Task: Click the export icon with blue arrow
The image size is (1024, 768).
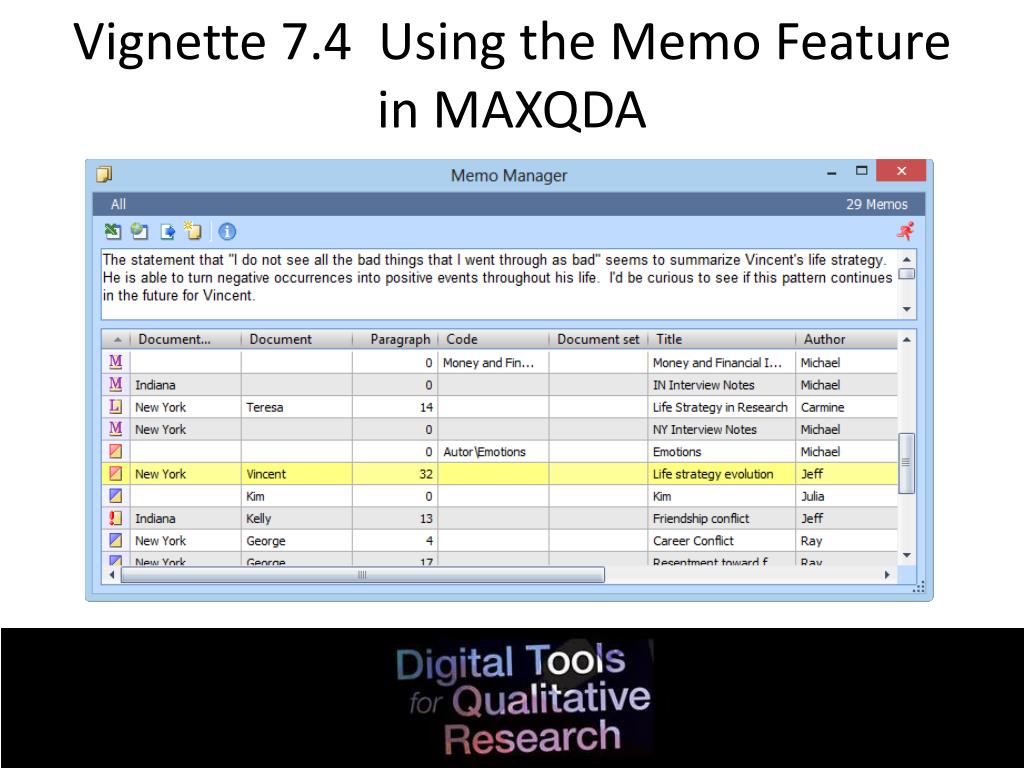Action: coord(167,231)
